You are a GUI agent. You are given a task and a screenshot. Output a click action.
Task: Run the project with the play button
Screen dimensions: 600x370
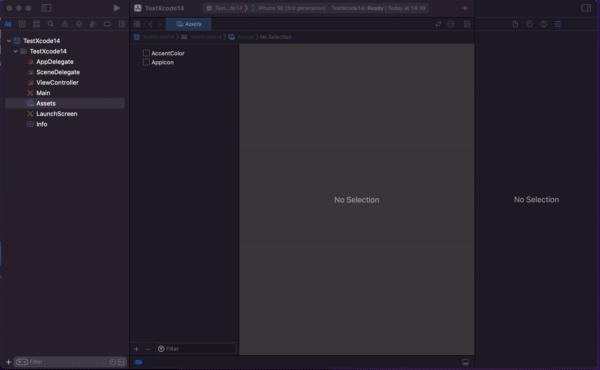[117, 8]
